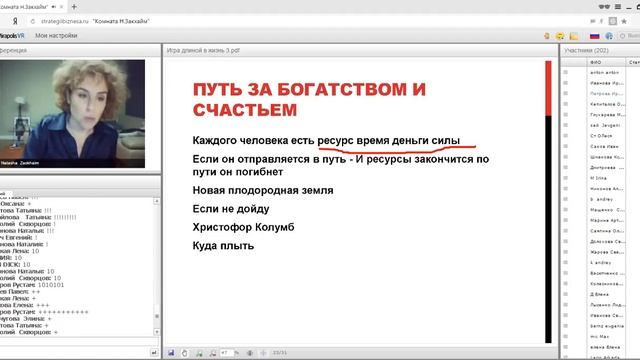Image resolution: width=640 pixels, height=360 pixels.
Task: Click the slide line 'Если не дойду'
Action: (231, 209)
